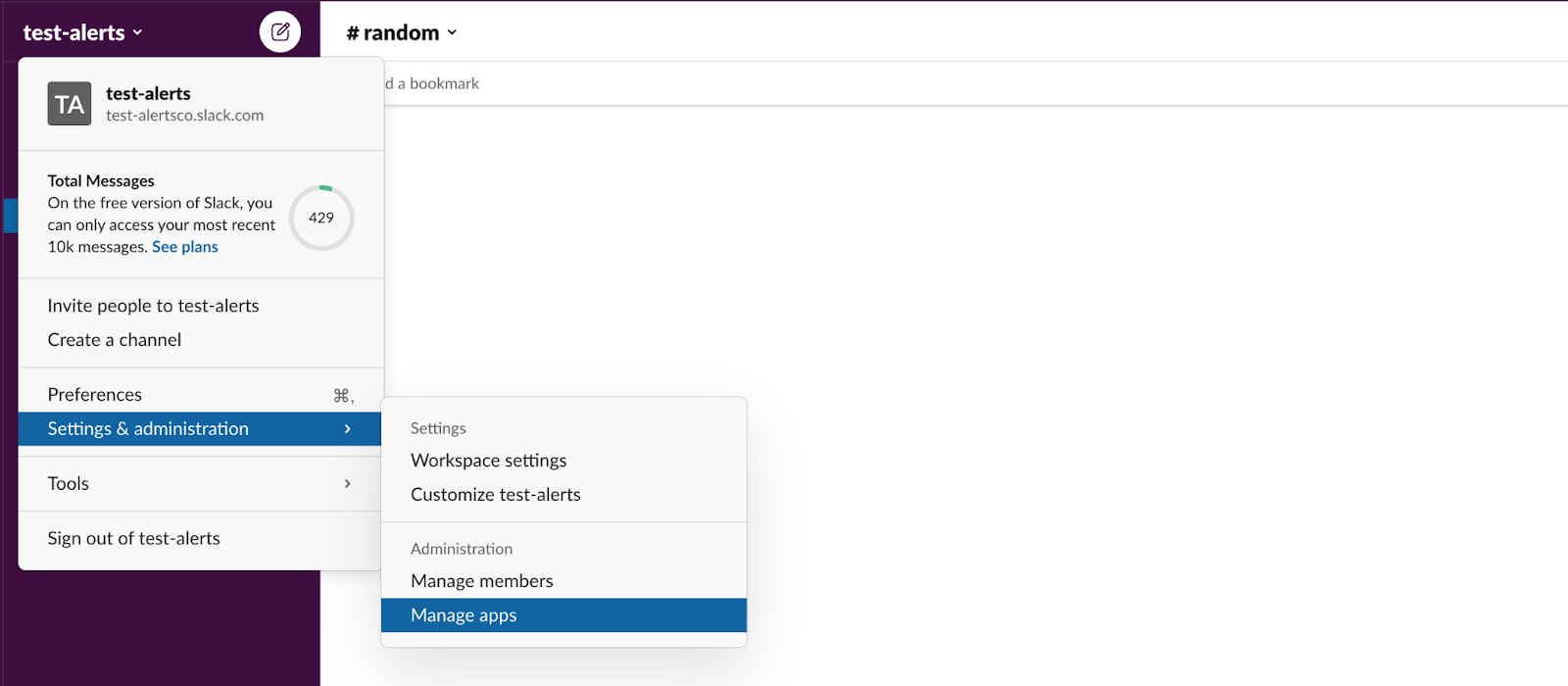The image size is (1568, 686).
Task: Click the Tools menu label
Action: tap(69, 484)
